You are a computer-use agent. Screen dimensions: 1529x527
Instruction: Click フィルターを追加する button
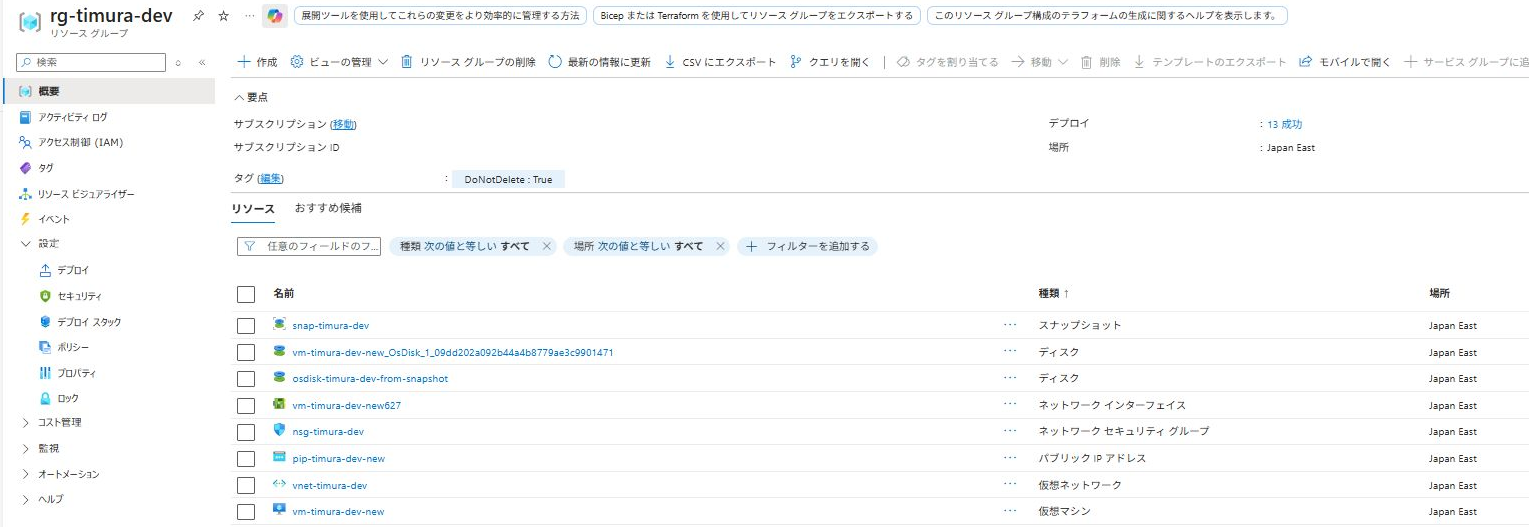pyautogui.click(x=808, y=246)
